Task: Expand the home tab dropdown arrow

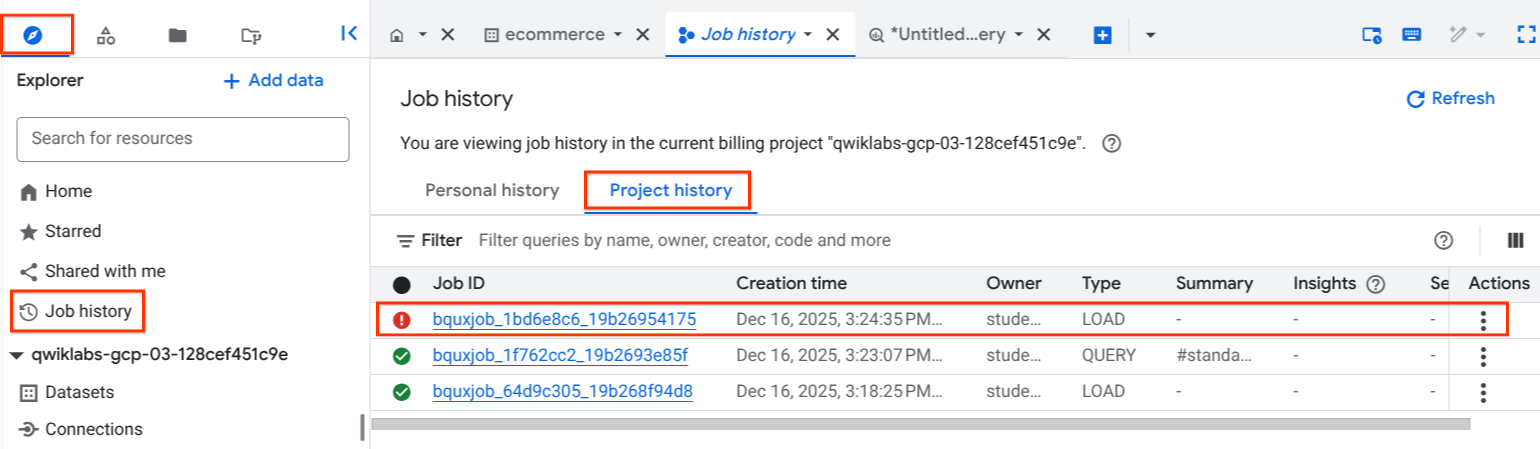Action: tap(422, 35)
